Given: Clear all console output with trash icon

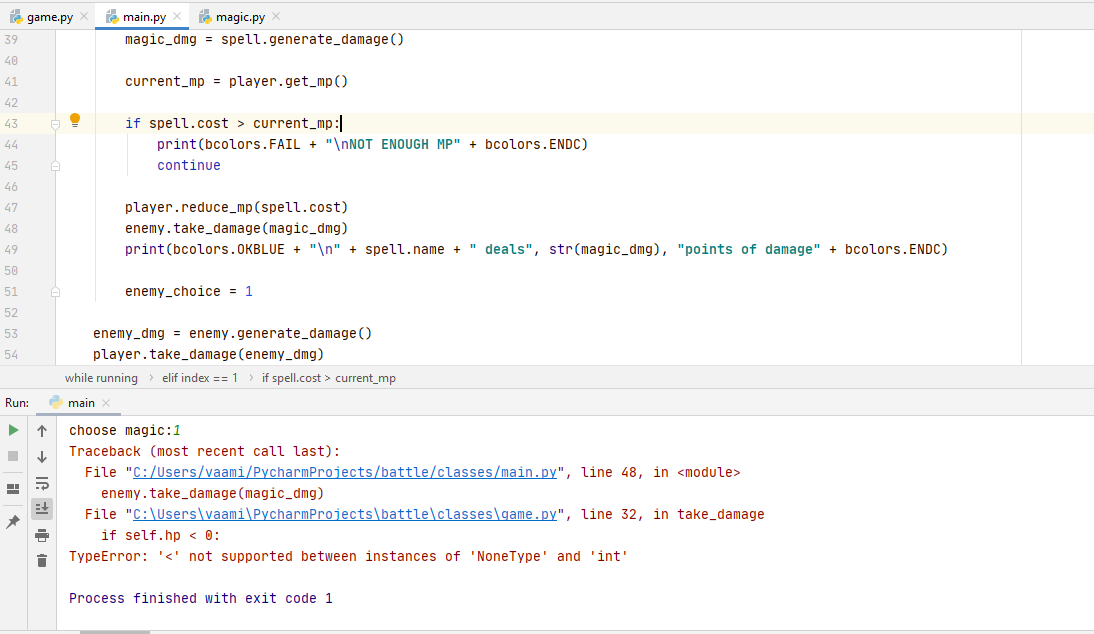Looking at the screenshot, I should pyautogui.click(x=41, y=561).
